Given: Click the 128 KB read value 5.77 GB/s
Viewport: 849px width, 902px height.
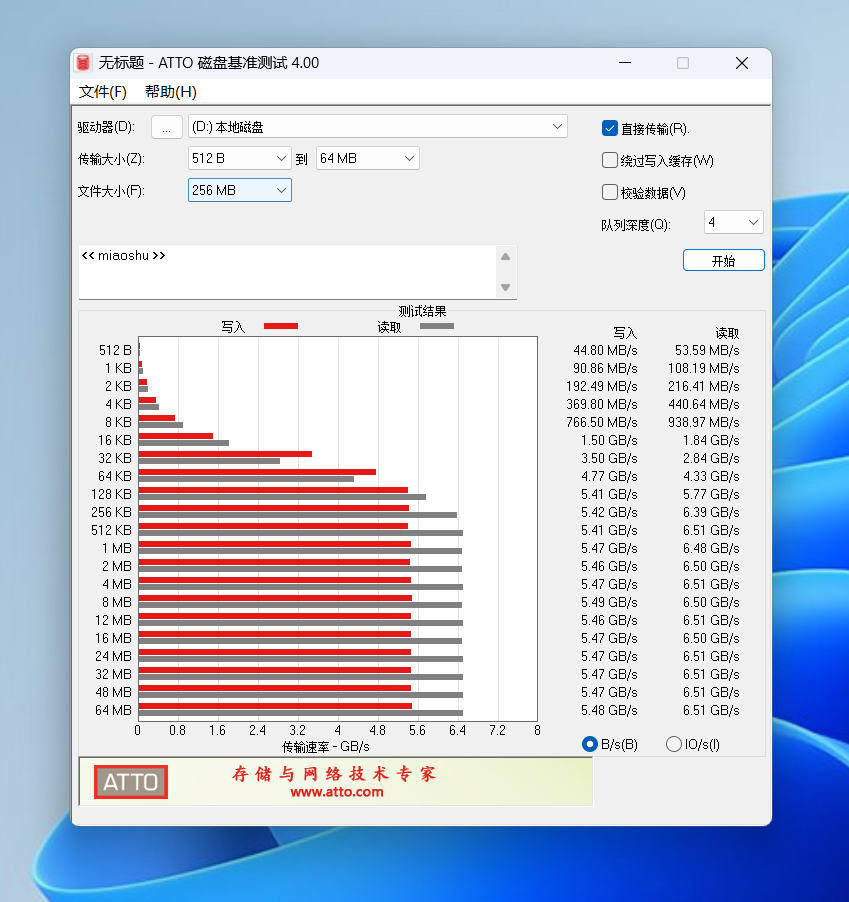Looking at the screenshot, I should (x=711, y=494).
